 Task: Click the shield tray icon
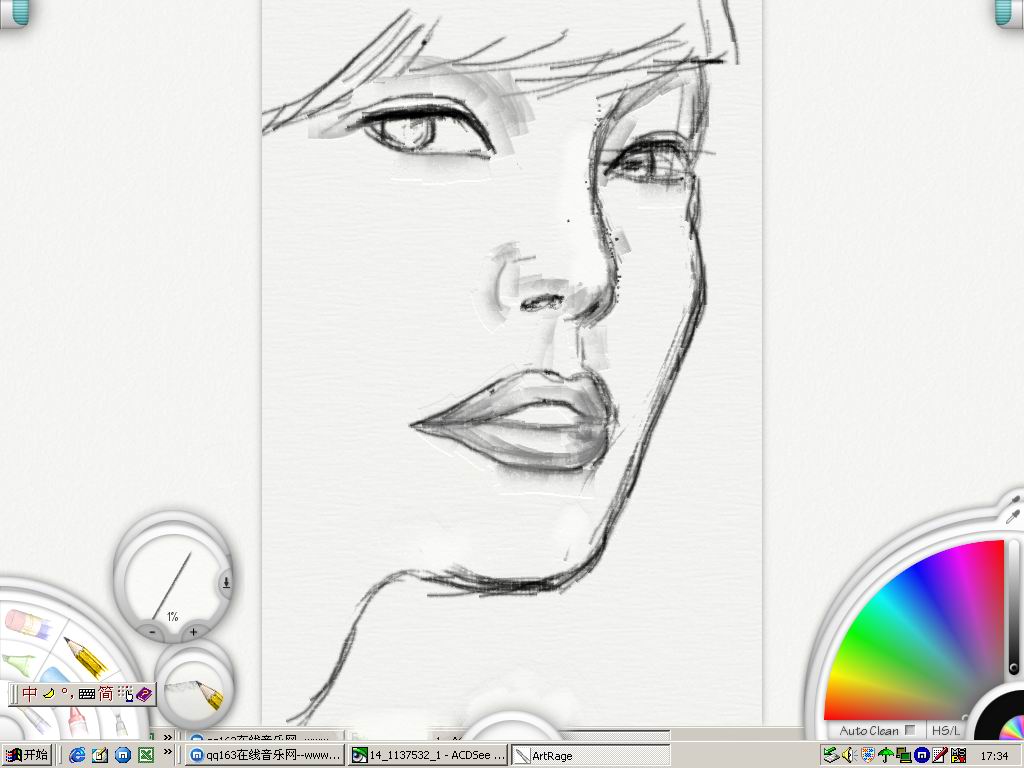coord(867,755)
